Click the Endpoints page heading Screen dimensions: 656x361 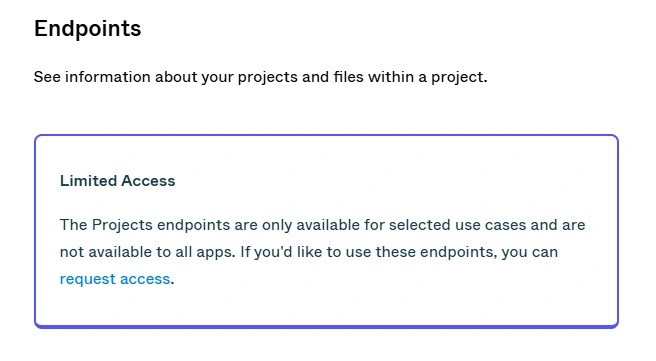87,29
